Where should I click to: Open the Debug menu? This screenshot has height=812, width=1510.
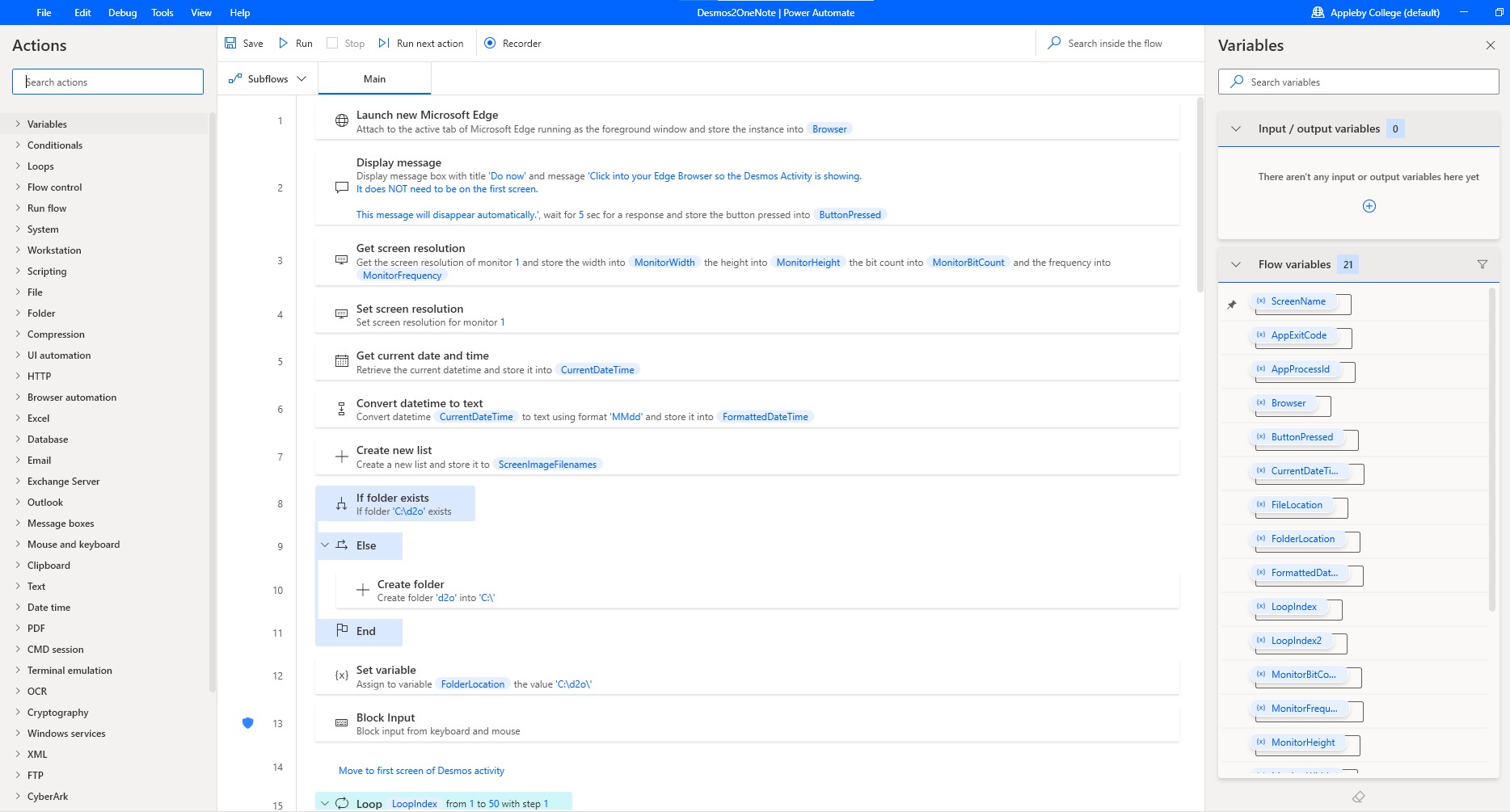123,12
